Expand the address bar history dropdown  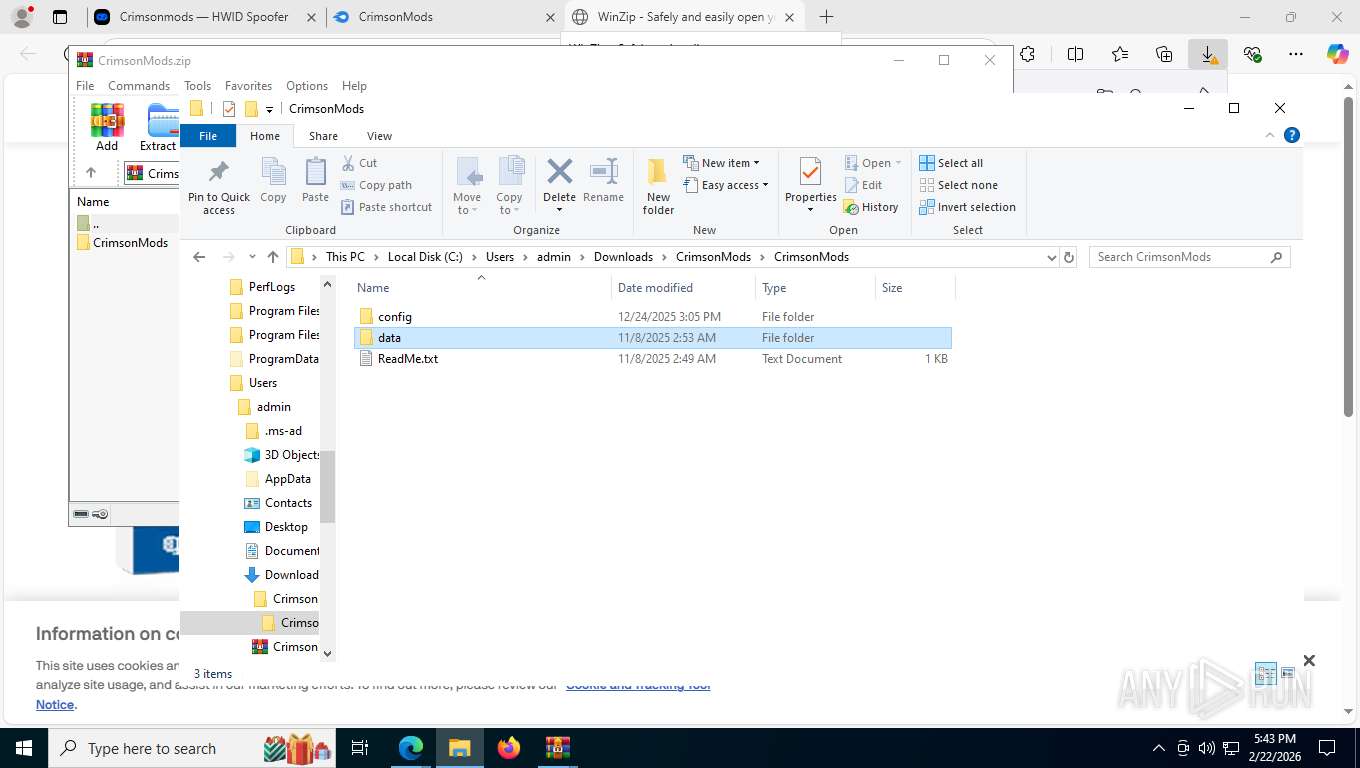(1051, 257)
